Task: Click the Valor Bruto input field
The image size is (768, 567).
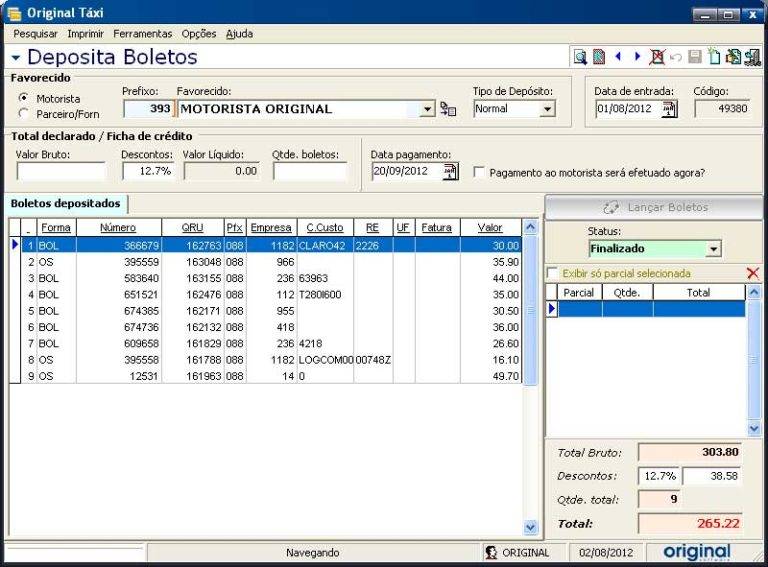Action: click(x=60, y=171)
